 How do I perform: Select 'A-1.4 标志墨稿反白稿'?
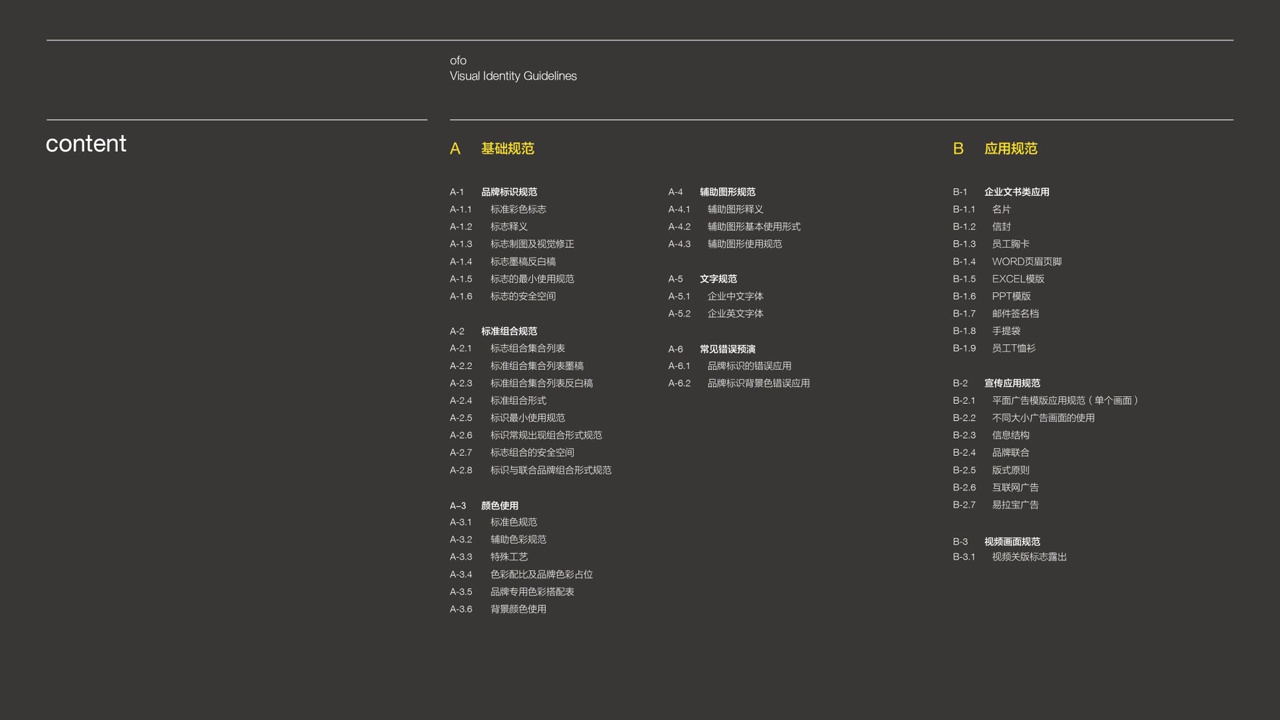pyautogui.click(x=503, y=262)
